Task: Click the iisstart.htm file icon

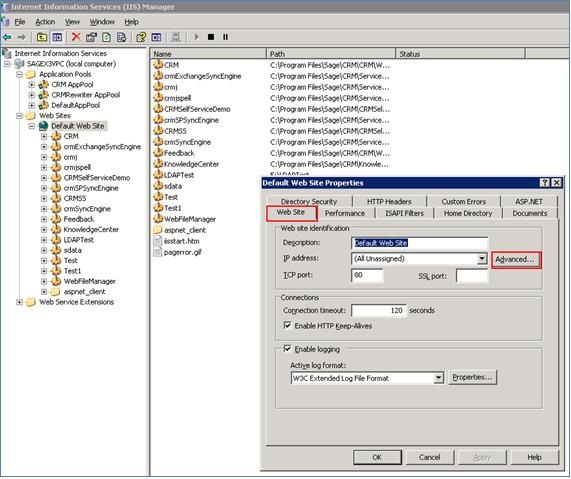Action: point(158,241)
